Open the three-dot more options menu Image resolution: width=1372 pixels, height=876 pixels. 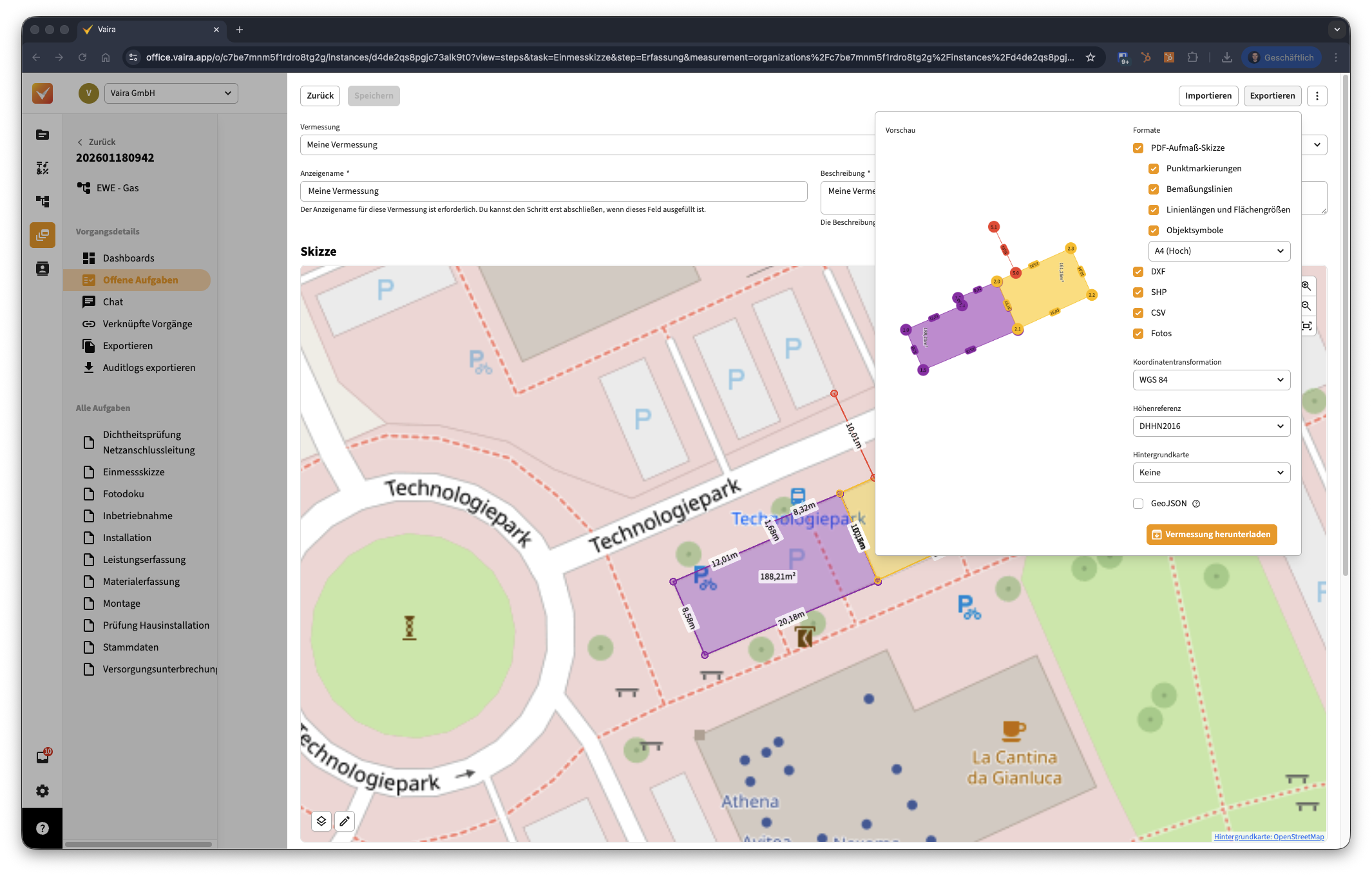pyautogui.click(x=1317, y=96)
